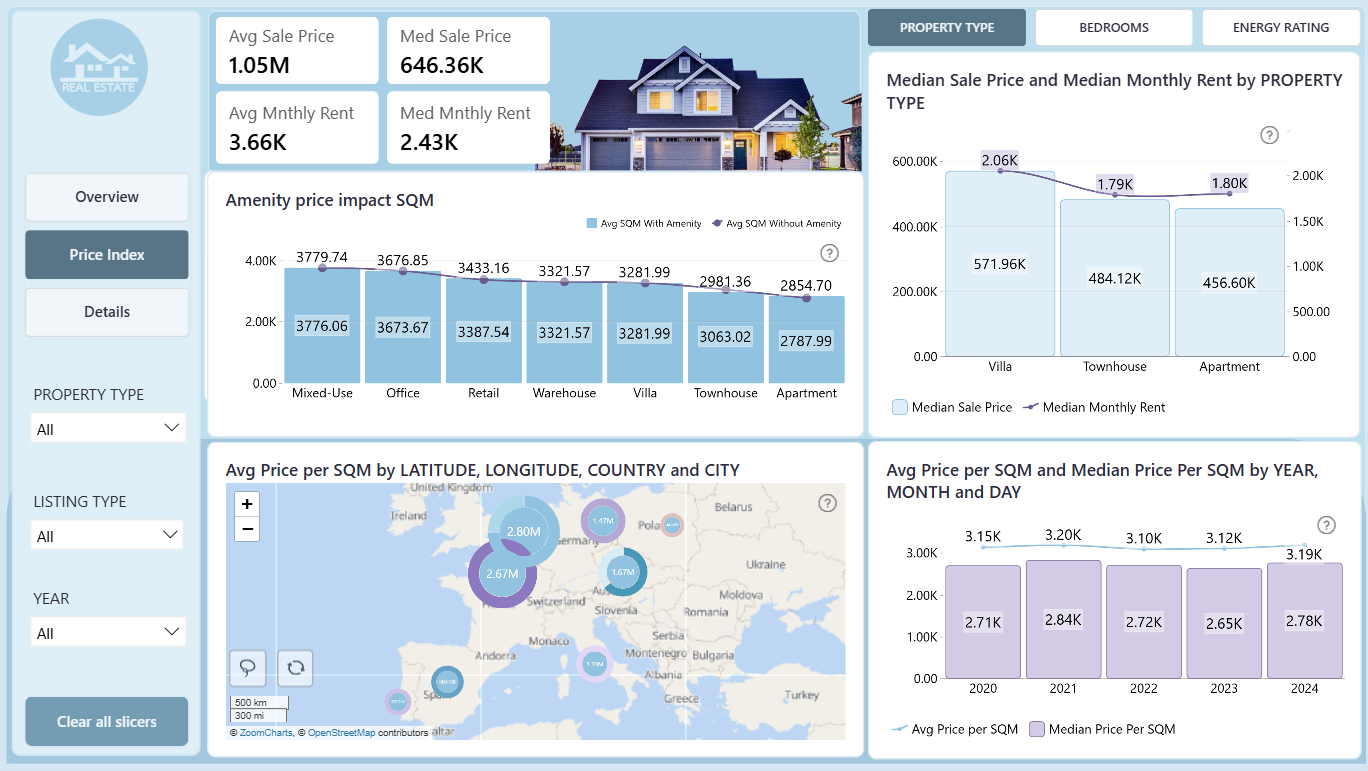
Task: Expand the YEAR slicer dropdown
Action: (108, 632)
